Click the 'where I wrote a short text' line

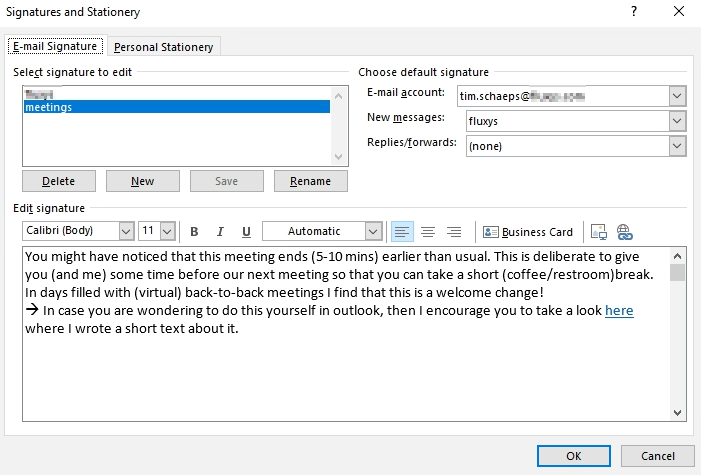tap(132, 328)
